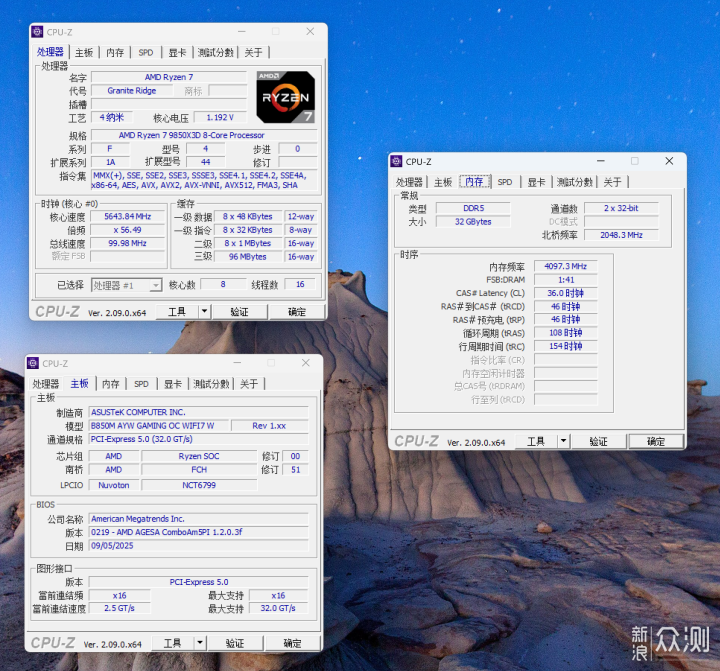Screen dimensions: 720x671
Task: Click the Granite Ridge codename field
Action: pos(132,90)
